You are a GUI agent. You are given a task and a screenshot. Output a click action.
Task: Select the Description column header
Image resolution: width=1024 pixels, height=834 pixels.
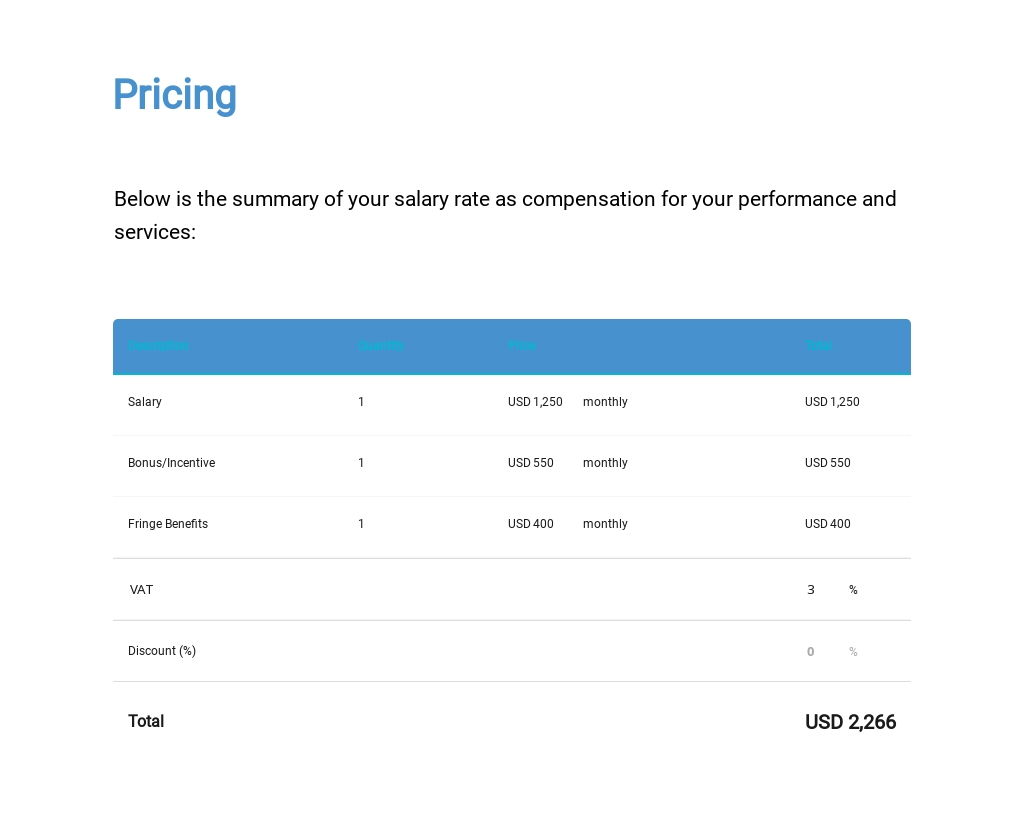tap(158, 346)
